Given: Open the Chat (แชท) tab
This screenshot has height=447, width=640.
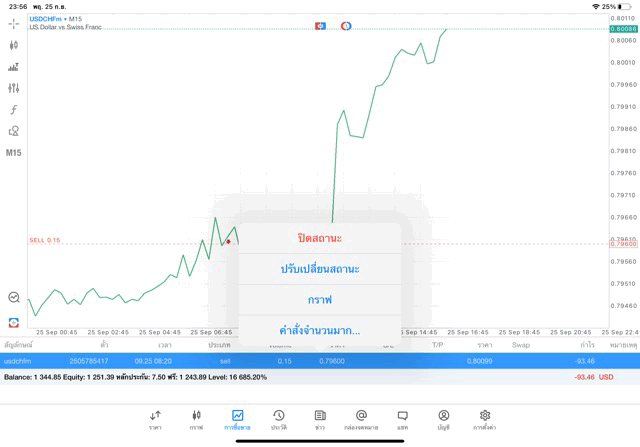Looking at the screenshot, I should tap(402, 419).
